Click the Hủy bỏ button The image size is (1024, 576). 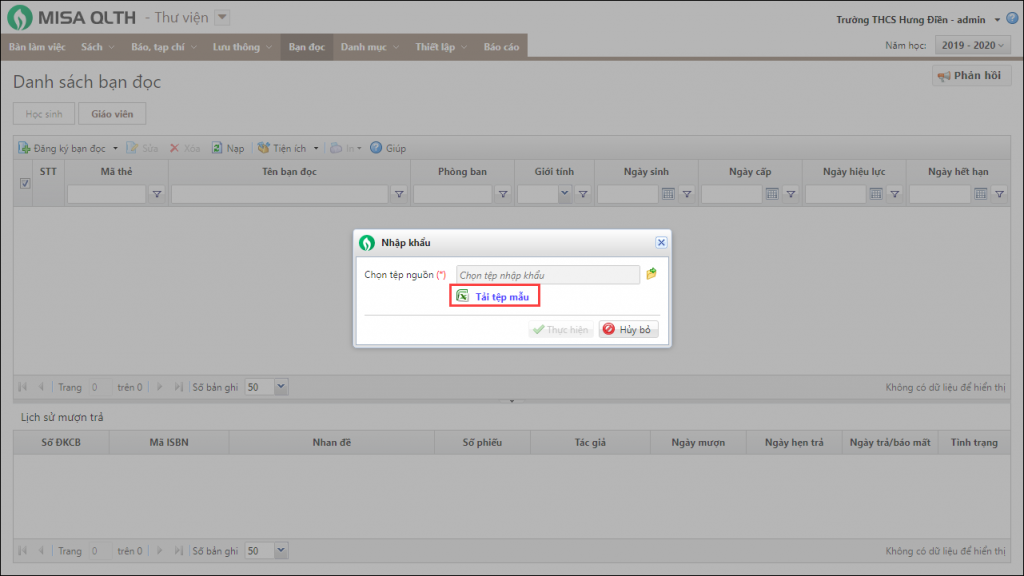point(629,330)
